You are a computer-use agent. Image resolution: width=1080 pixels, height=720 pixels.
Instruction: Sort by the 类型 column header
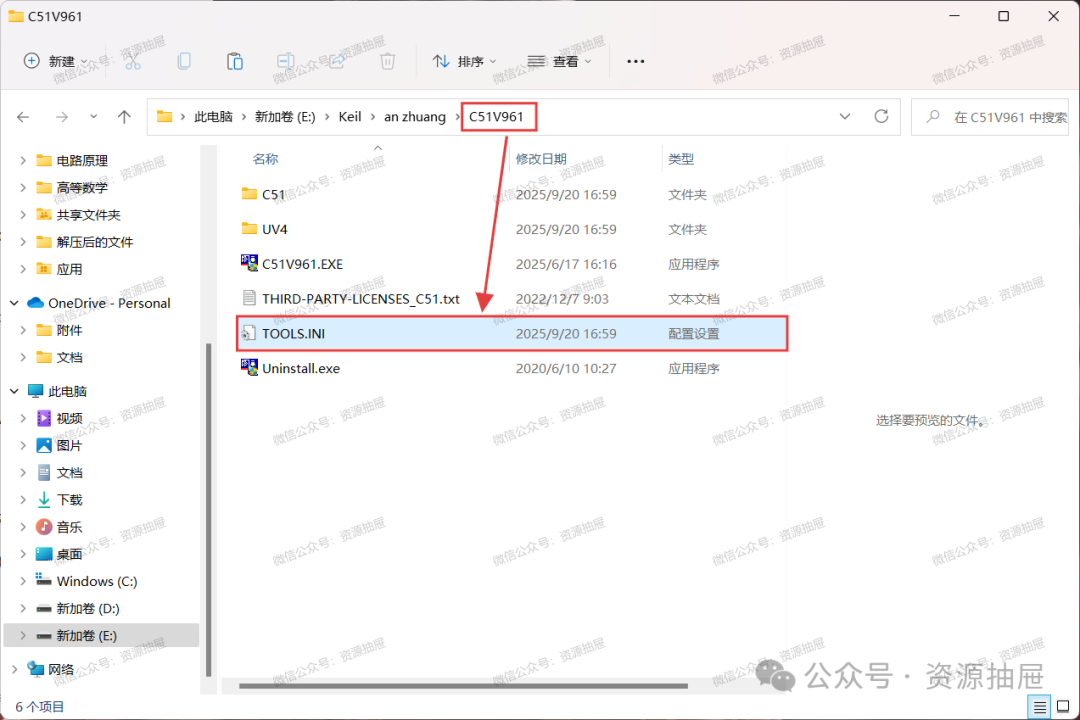click(x=681, y=159)
